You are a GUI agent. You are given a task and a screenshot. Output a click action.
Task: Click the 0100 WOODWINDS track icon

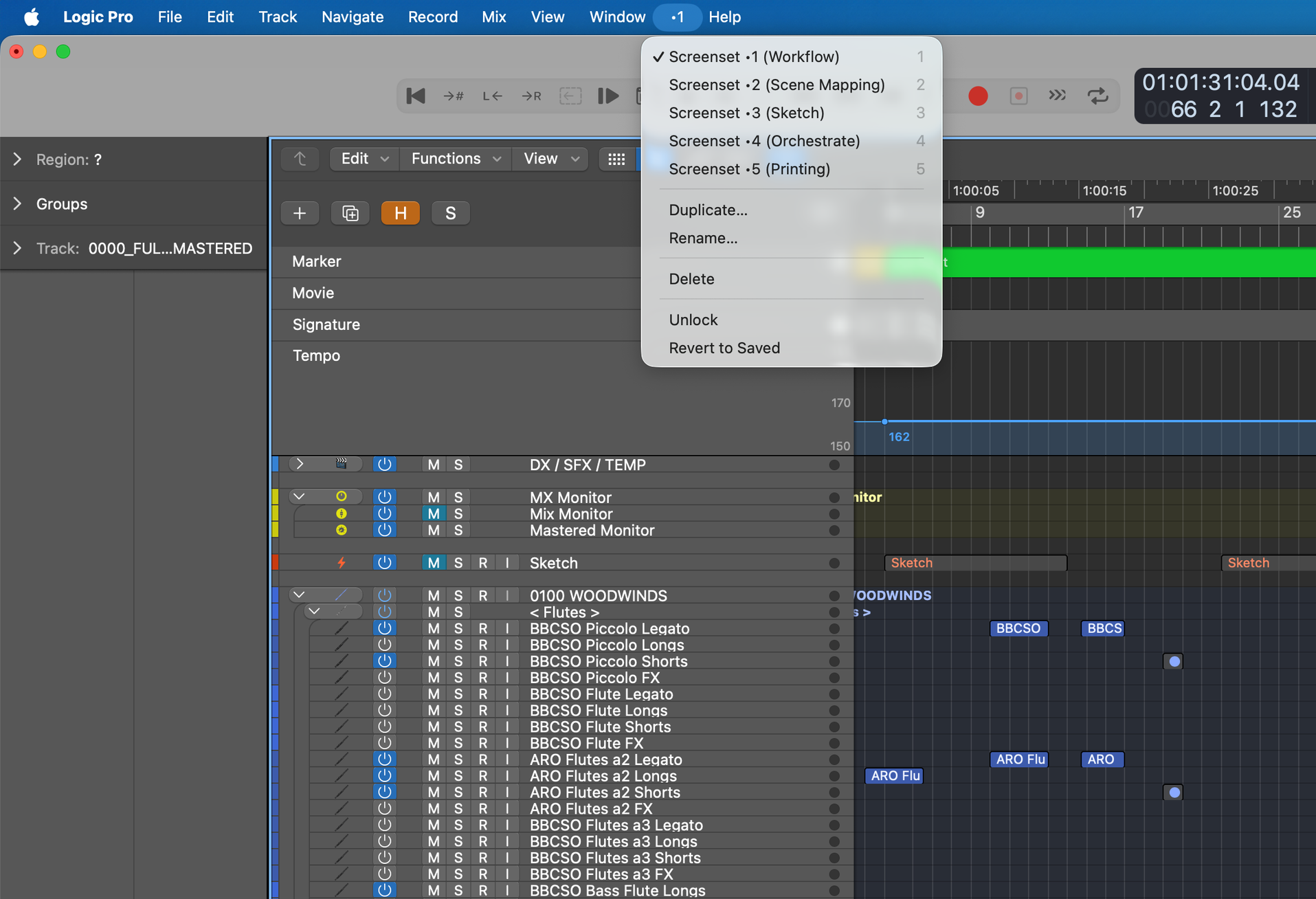(341, 595)
